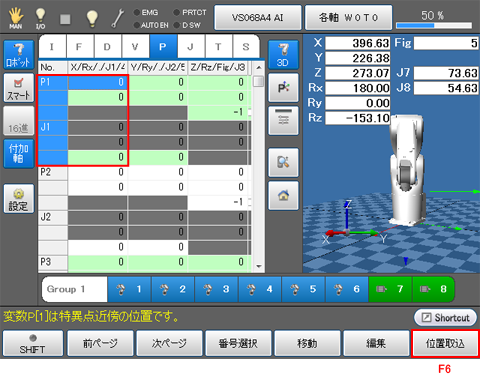The height and width of the screenshot is (375, 480).
Task: Open the 各軸 W0 T0 selector
Action: (x=348, y=17)
